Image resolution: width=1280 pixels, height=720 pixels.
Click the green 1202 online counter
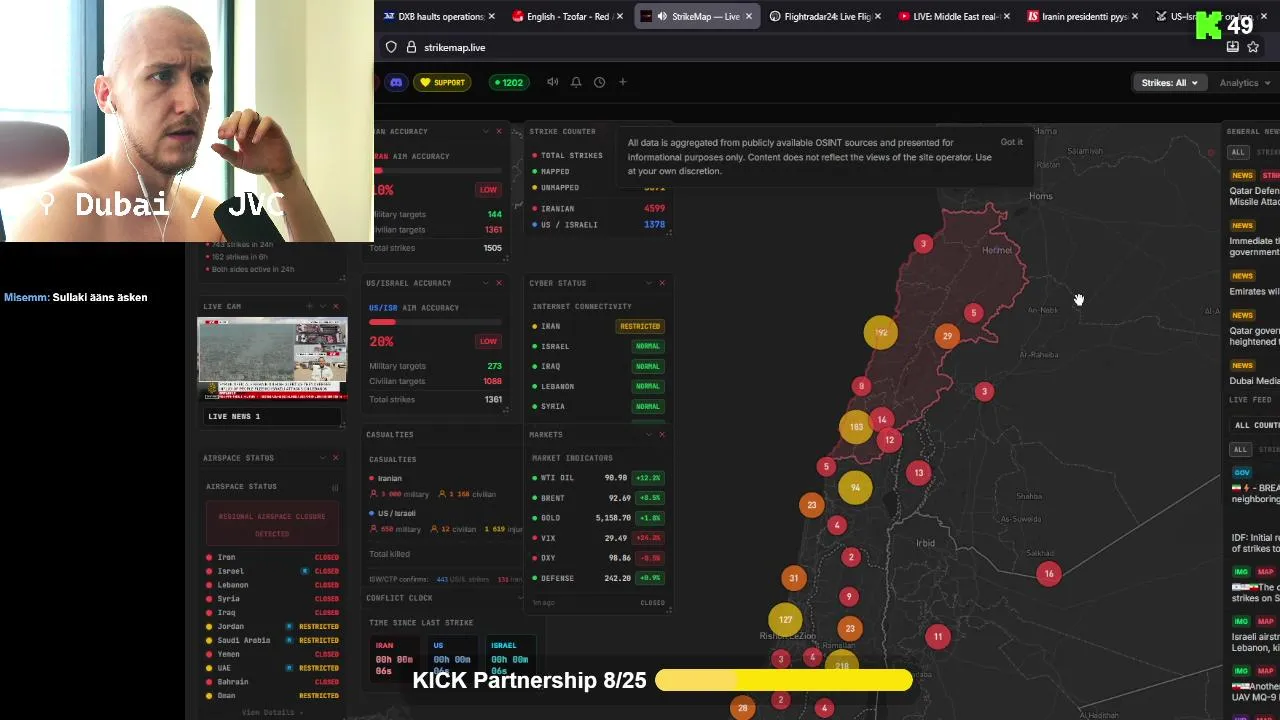(507, 82)
